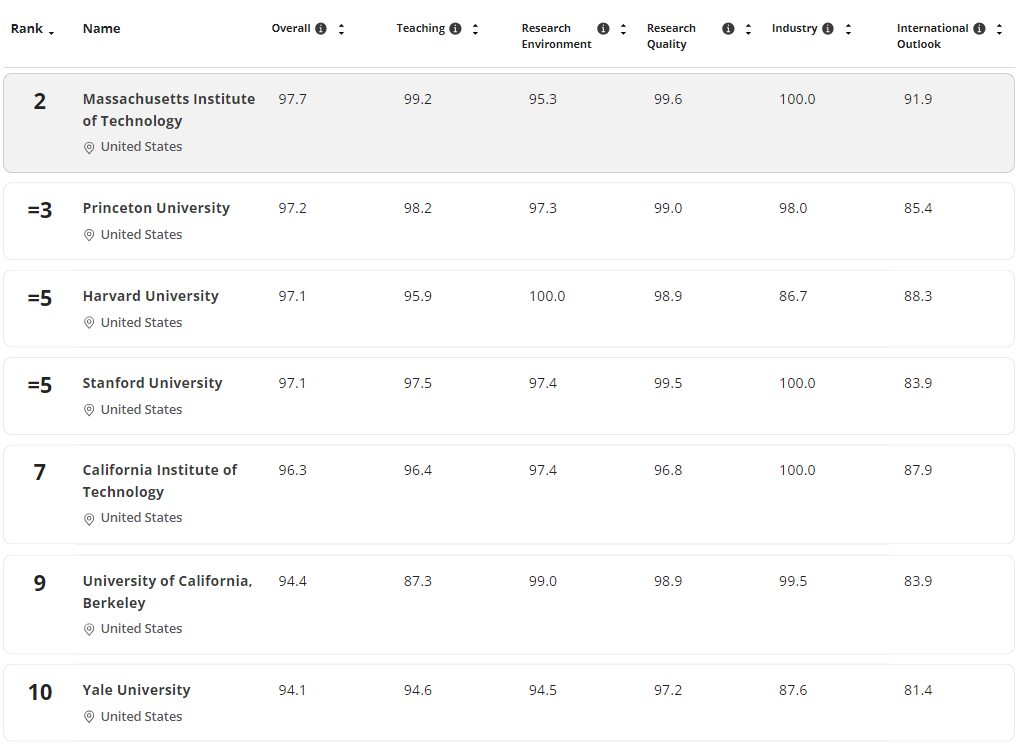Click the info icon beside Overall

[321, 29]
